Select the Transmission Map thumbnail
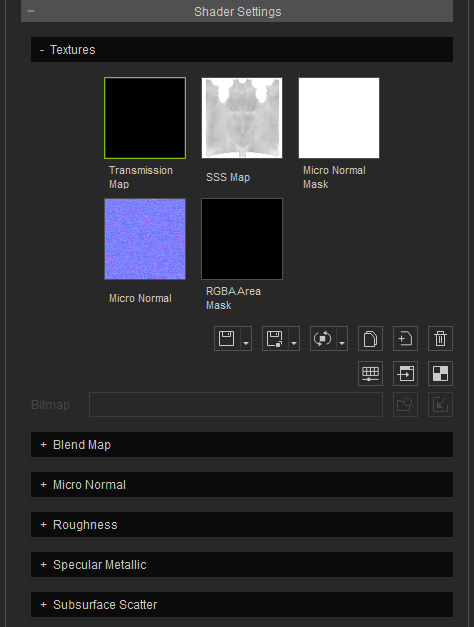 pyautogui.click(x=145, y=118)
